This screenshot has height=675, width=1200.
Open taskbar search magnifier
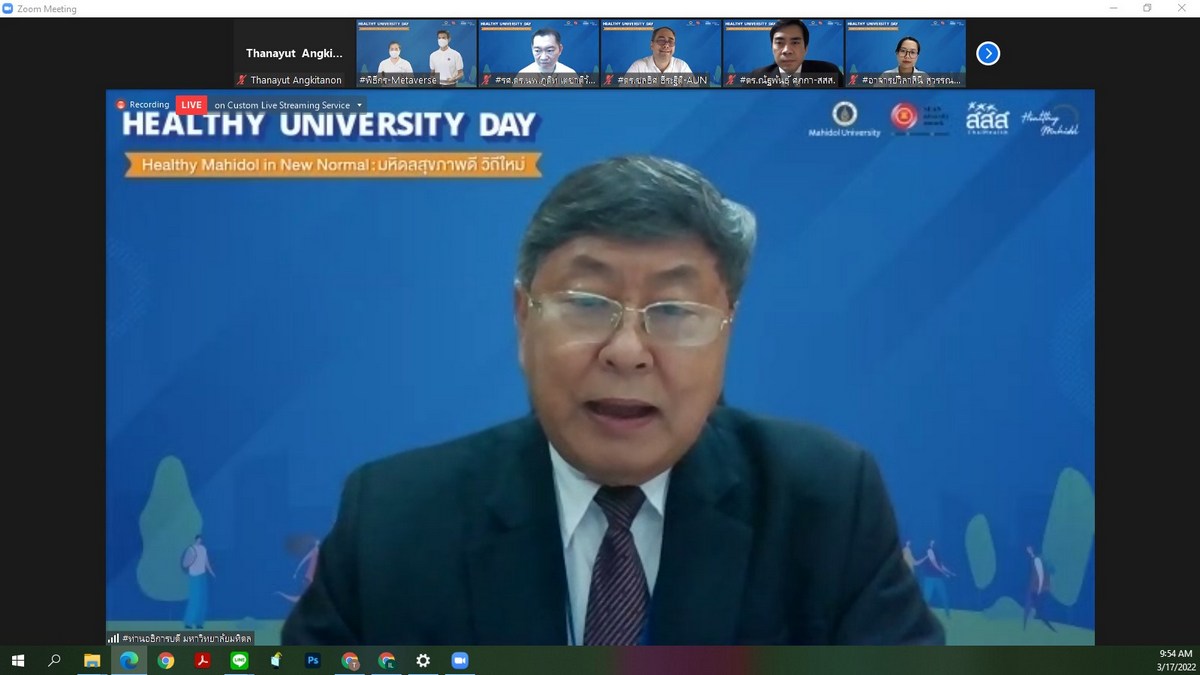(55, 660)
